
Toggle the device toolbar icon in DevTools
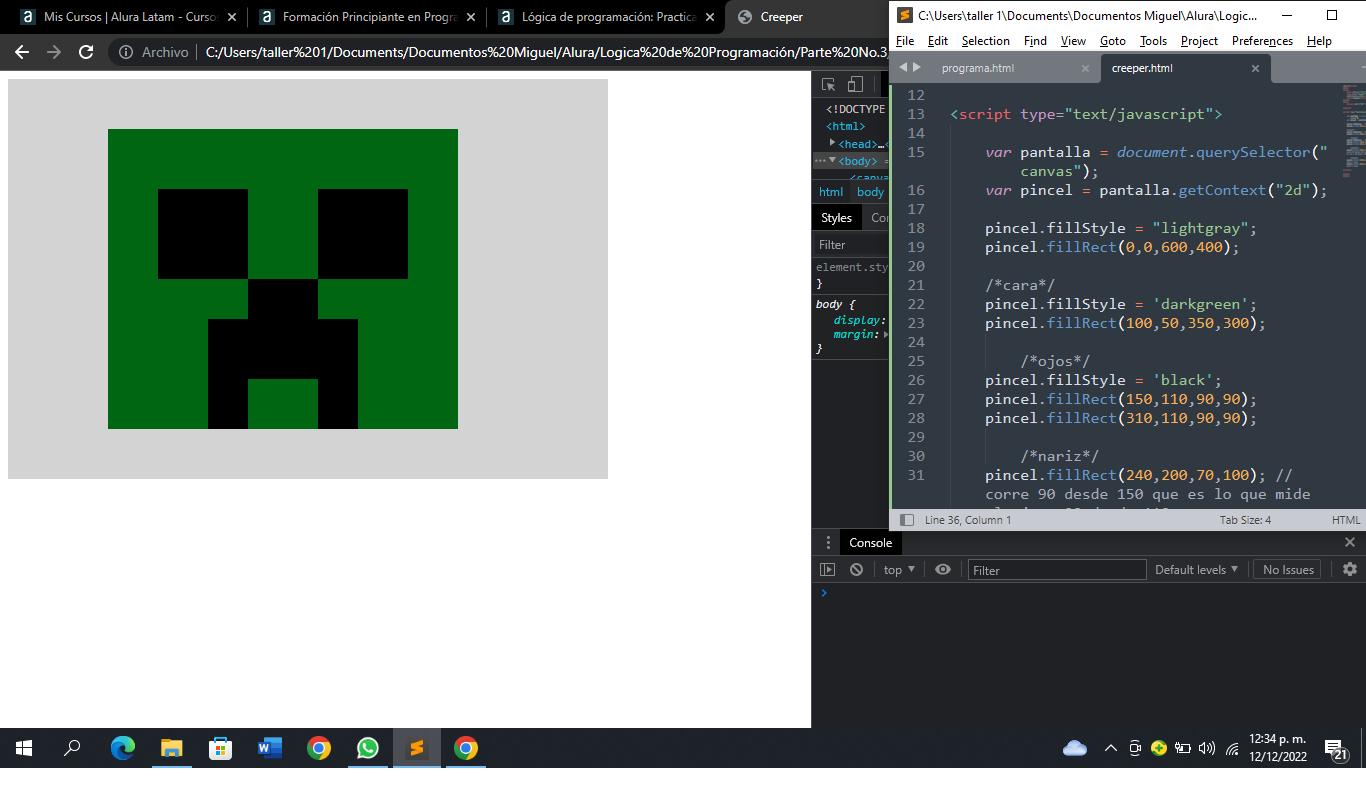point(855,85)
